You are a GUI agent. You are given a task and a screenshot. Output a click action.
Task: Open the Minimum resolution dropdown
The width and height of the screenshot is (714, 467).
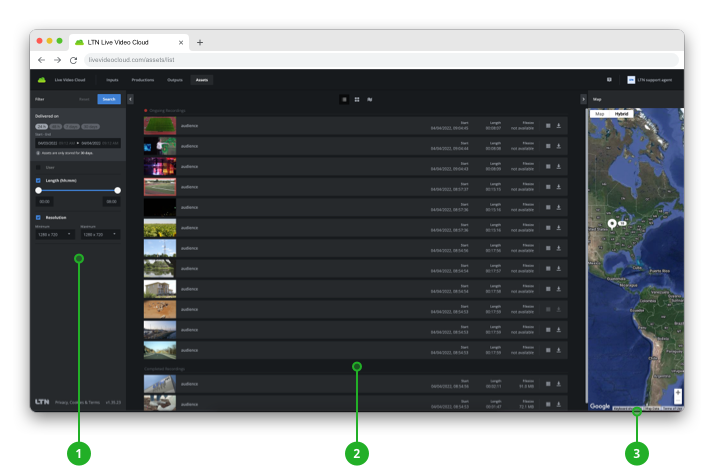point(54,234)
